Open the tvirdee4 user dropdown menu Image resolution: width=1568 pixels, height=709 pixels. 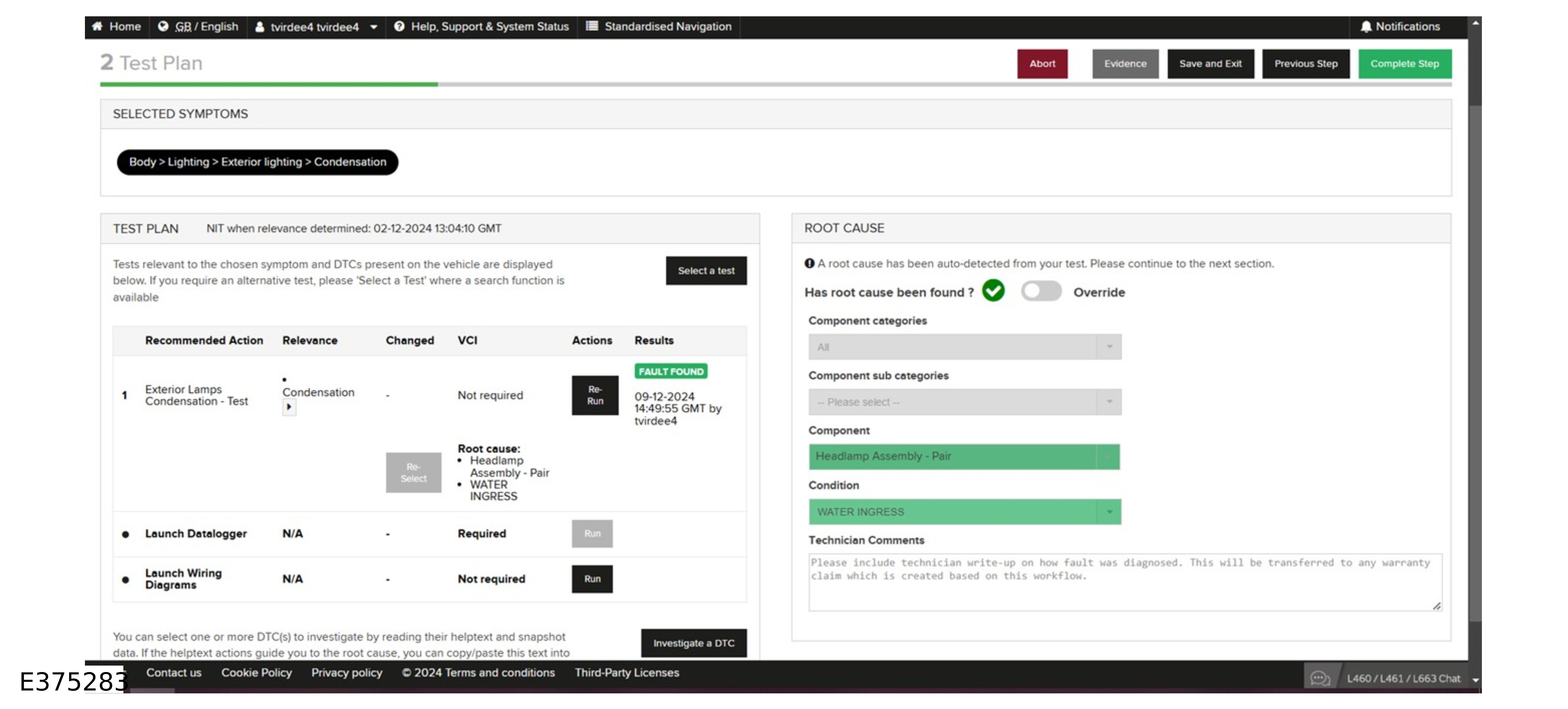[x=374, y=27]
